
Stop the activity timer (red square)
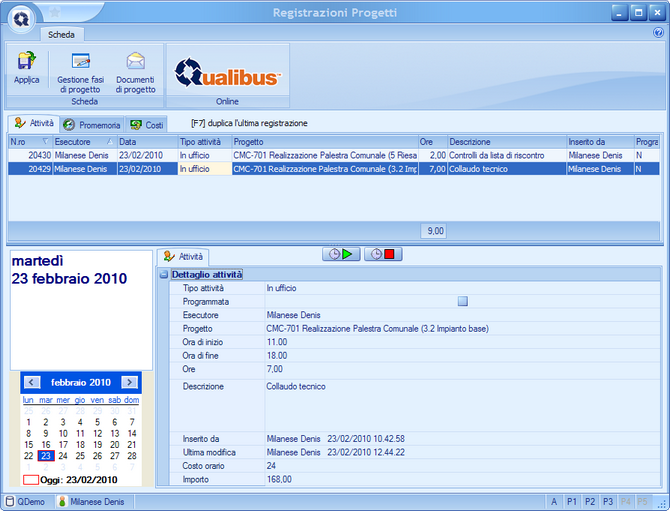[381, 254]
